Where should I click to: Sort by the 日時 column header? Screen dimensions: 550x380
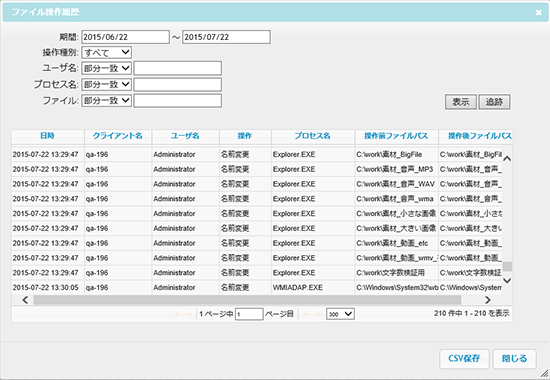[x=47, y=136]
